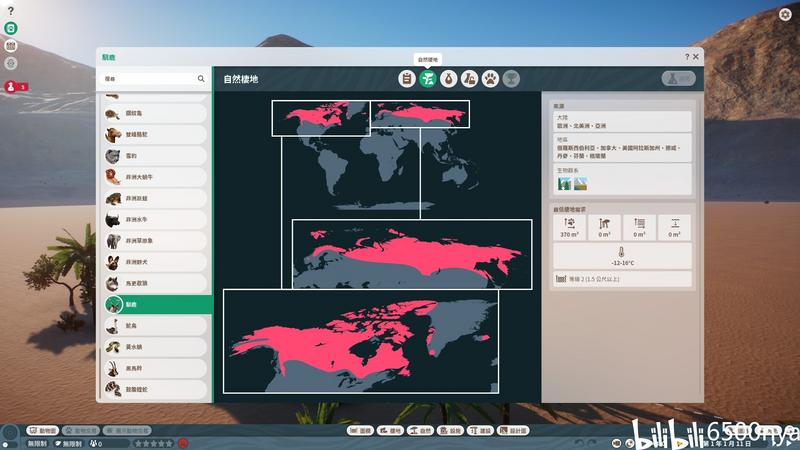Select the tortoise entry in animal list

click(155, 113)
